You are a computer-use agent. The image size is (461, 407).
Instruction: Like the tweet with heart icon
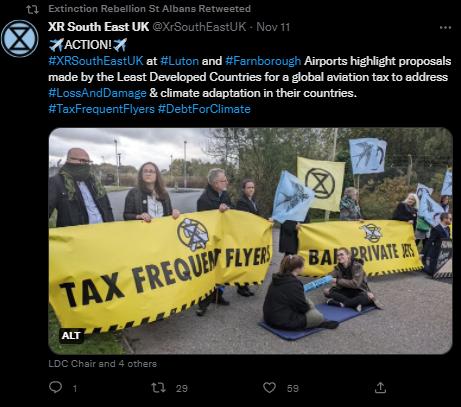pos(269,388)
